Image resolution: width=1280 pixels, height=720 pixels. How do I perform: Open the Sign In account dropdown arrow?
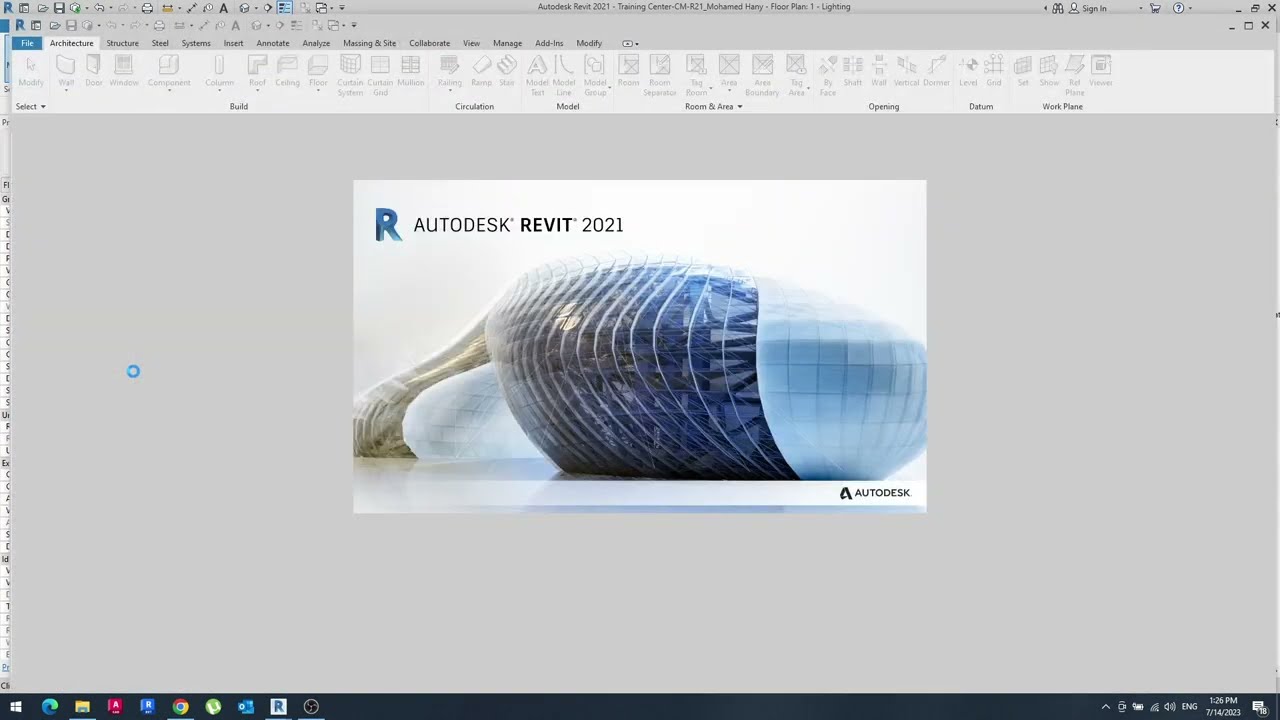[x=1140, y=8]
